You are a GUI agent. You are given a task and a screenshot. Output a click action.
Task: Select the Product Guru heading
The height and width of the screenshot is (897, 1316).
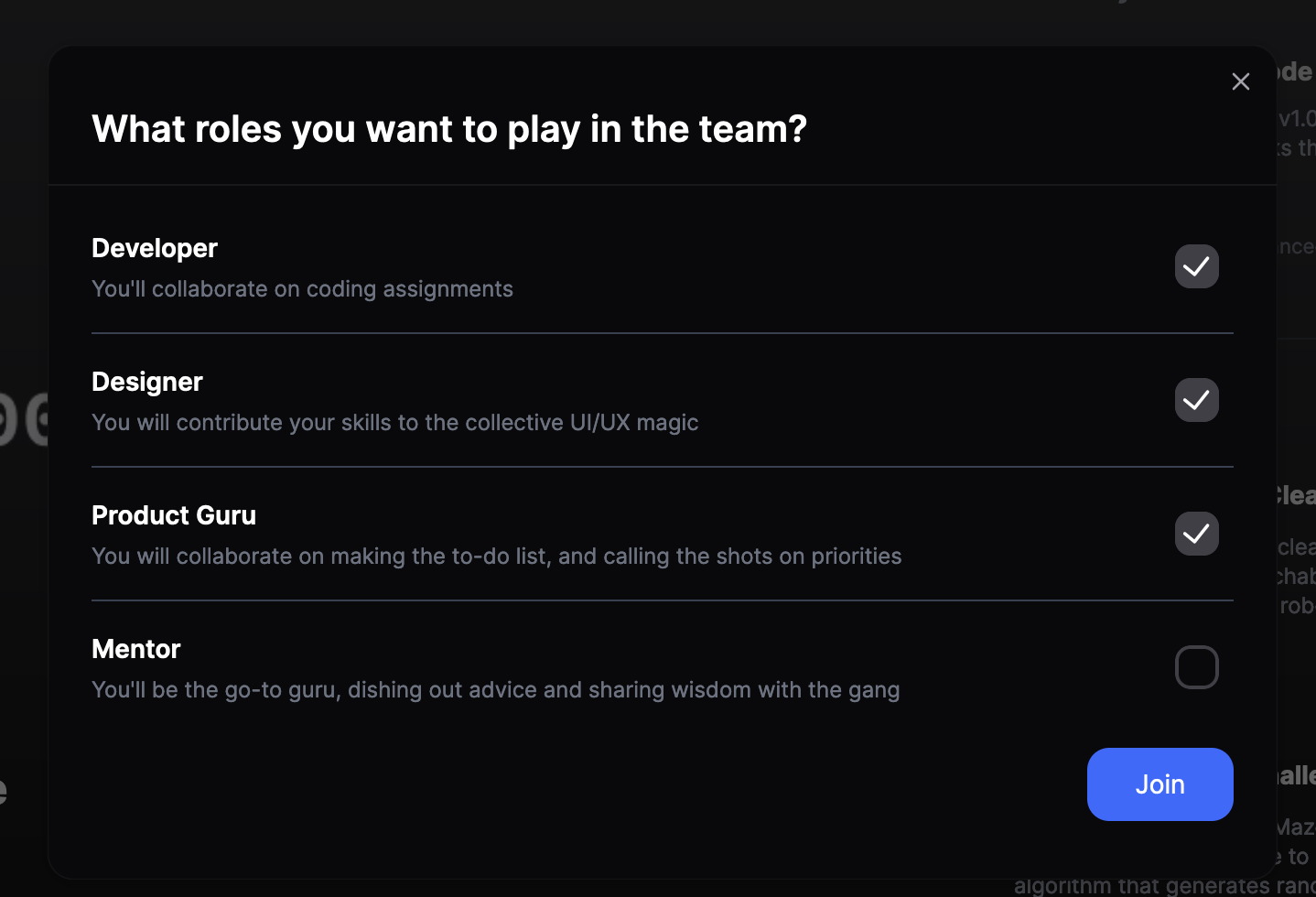pos(174,515)
